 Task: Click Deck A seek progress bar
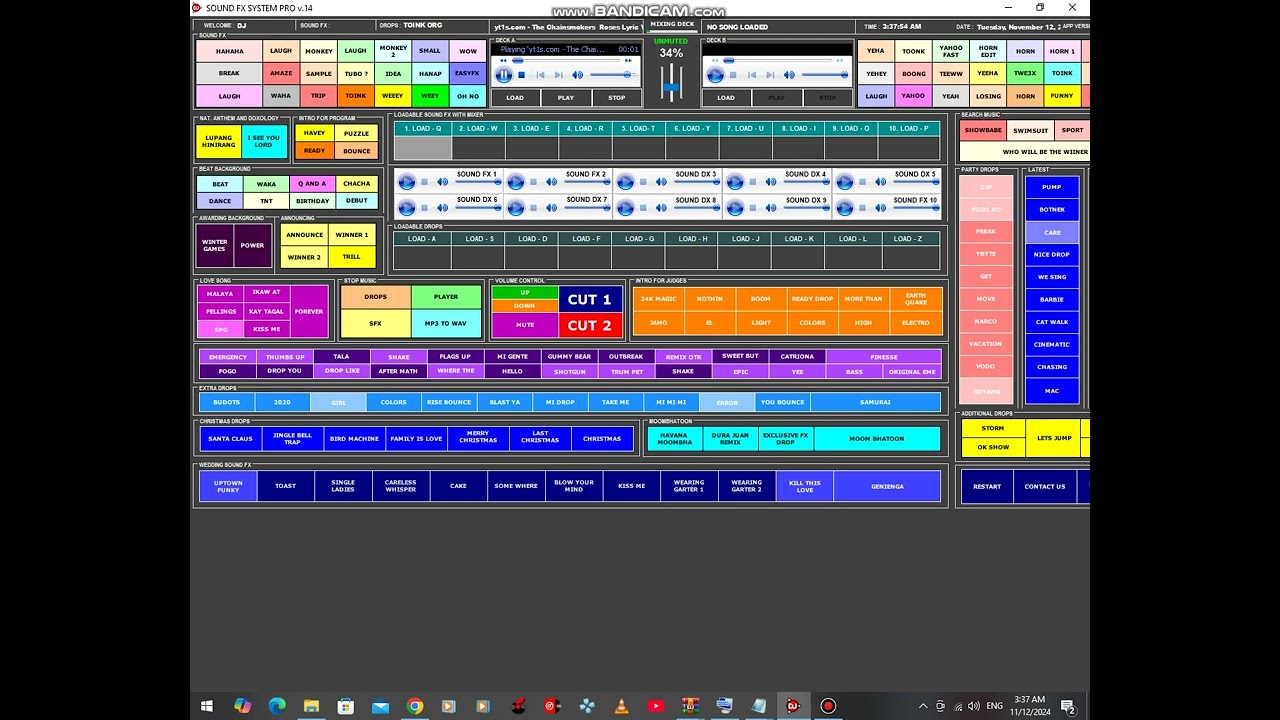(x=566, y=60)
